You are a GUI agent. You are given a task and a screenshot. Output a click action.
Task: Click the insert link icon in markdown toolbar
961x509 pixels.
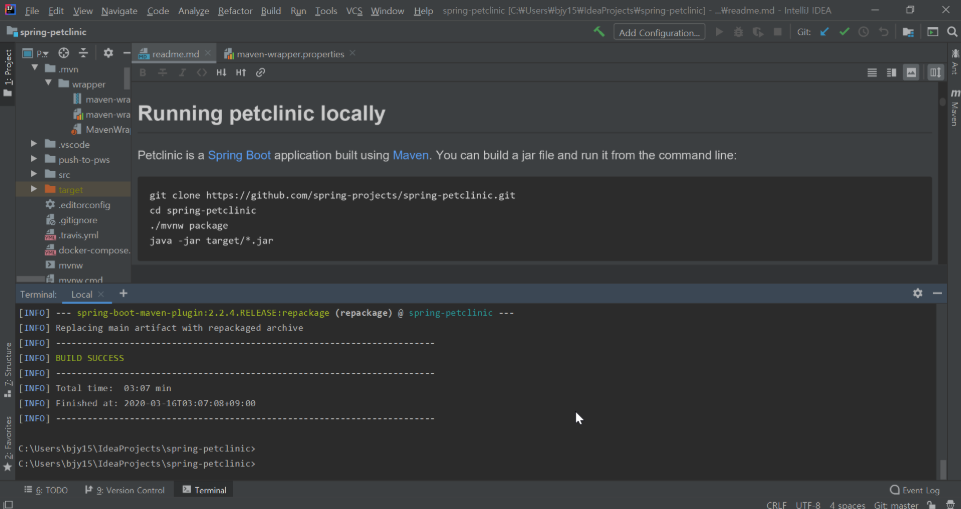point(261,73)
